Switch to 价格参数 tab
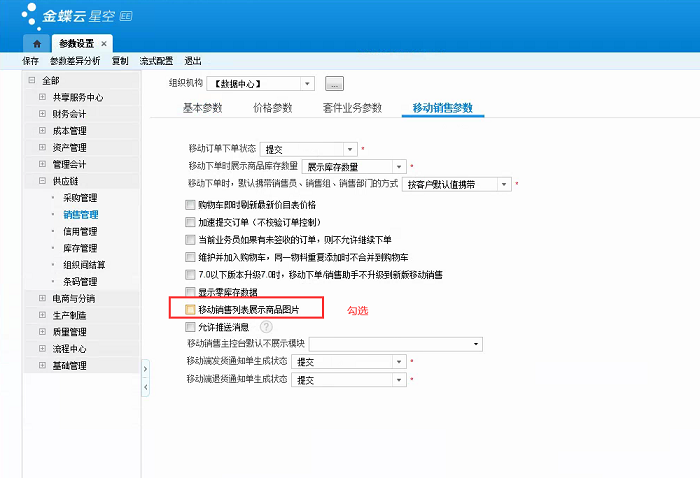This screenshot has height=478, width=700. (x=272, y=108)
